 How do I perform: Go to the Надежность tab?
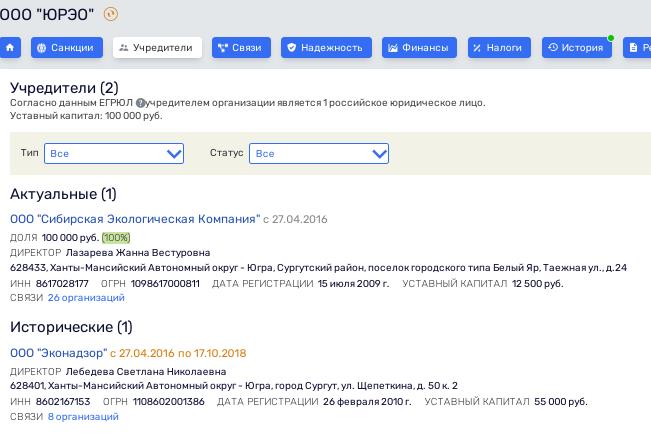(x=326, y=48)
